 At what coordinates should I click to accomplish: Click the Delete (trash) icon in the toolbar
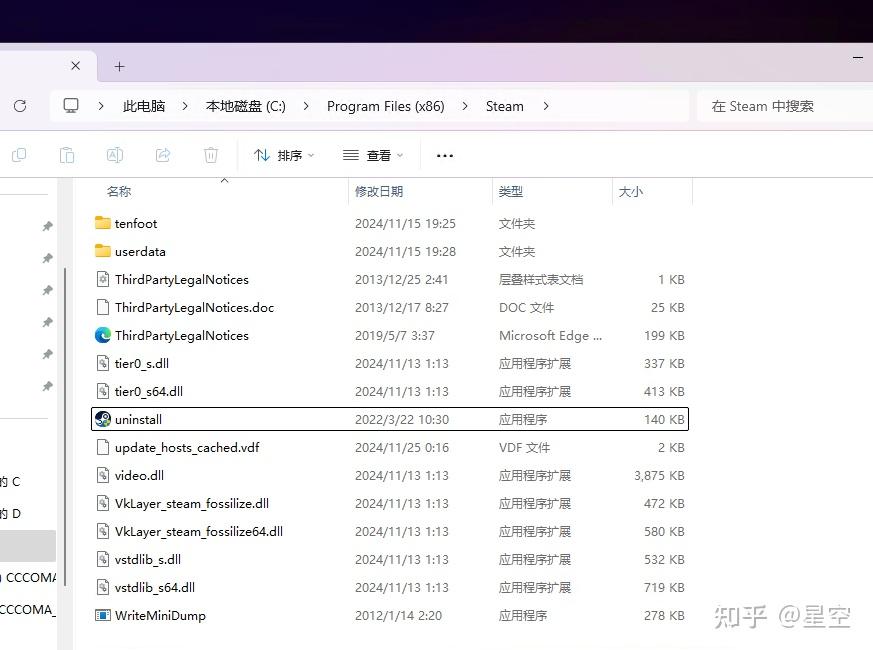point(210,155)
